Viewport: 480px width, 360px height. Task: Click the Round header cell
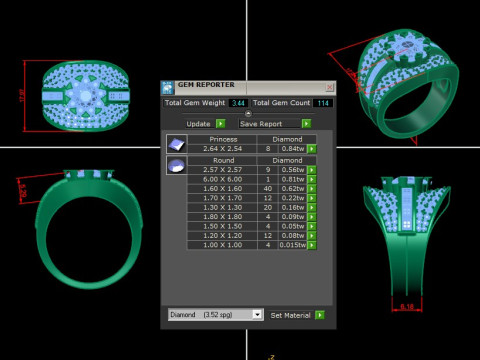[223, 160]
